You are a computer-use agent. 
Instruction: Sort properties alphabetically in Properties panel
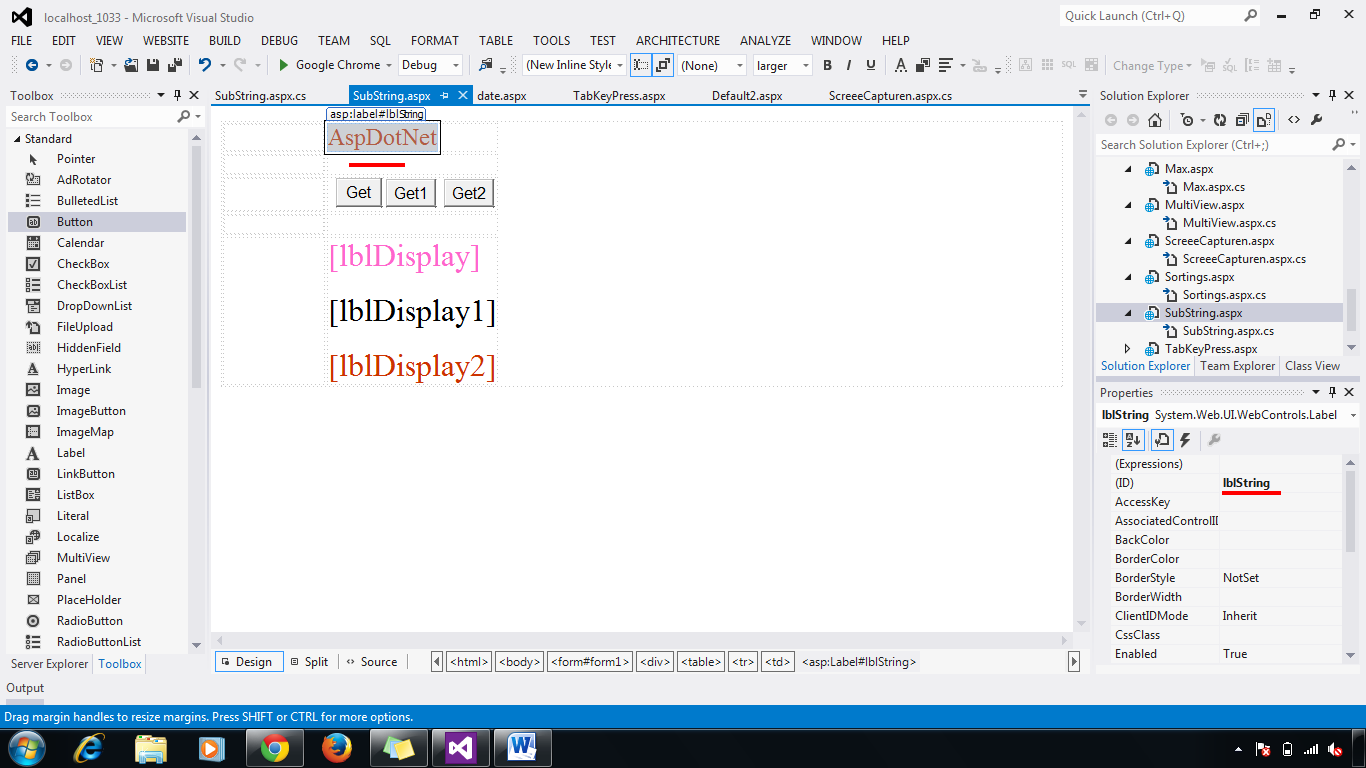[1133, 440]
